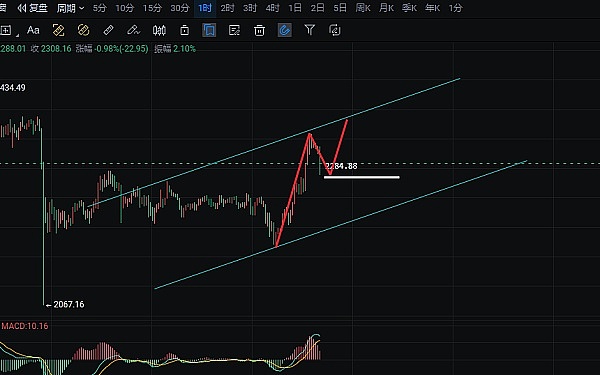Image resolution: width=600 pixels, height=375 pixels.
Task: Click the white horizontal support line
Action: 362,177
